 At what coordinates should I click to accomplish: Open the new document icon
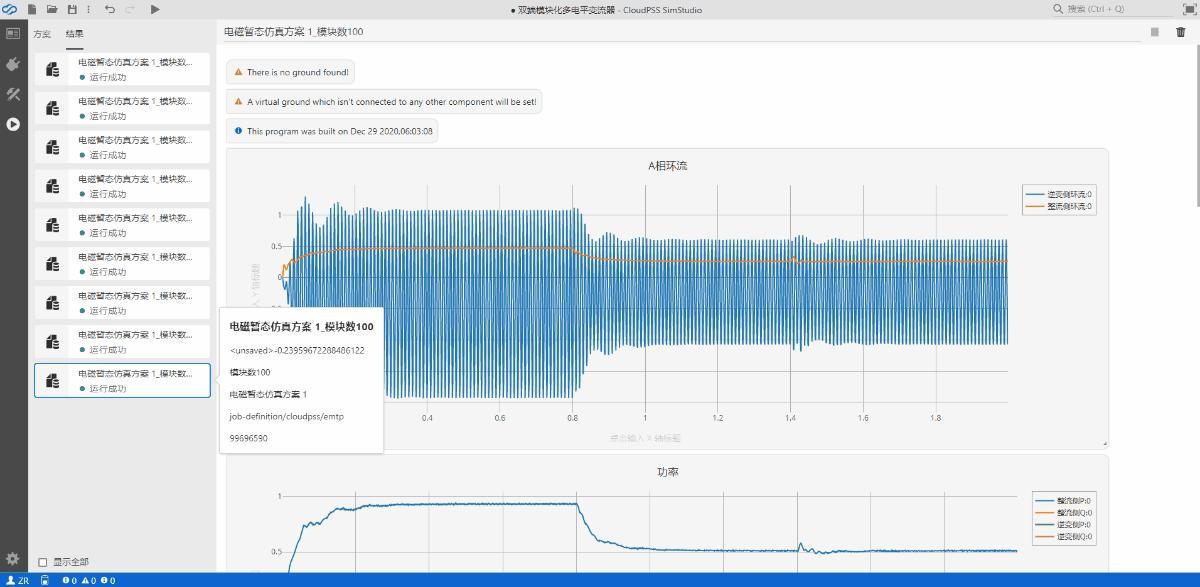point(33,9)
